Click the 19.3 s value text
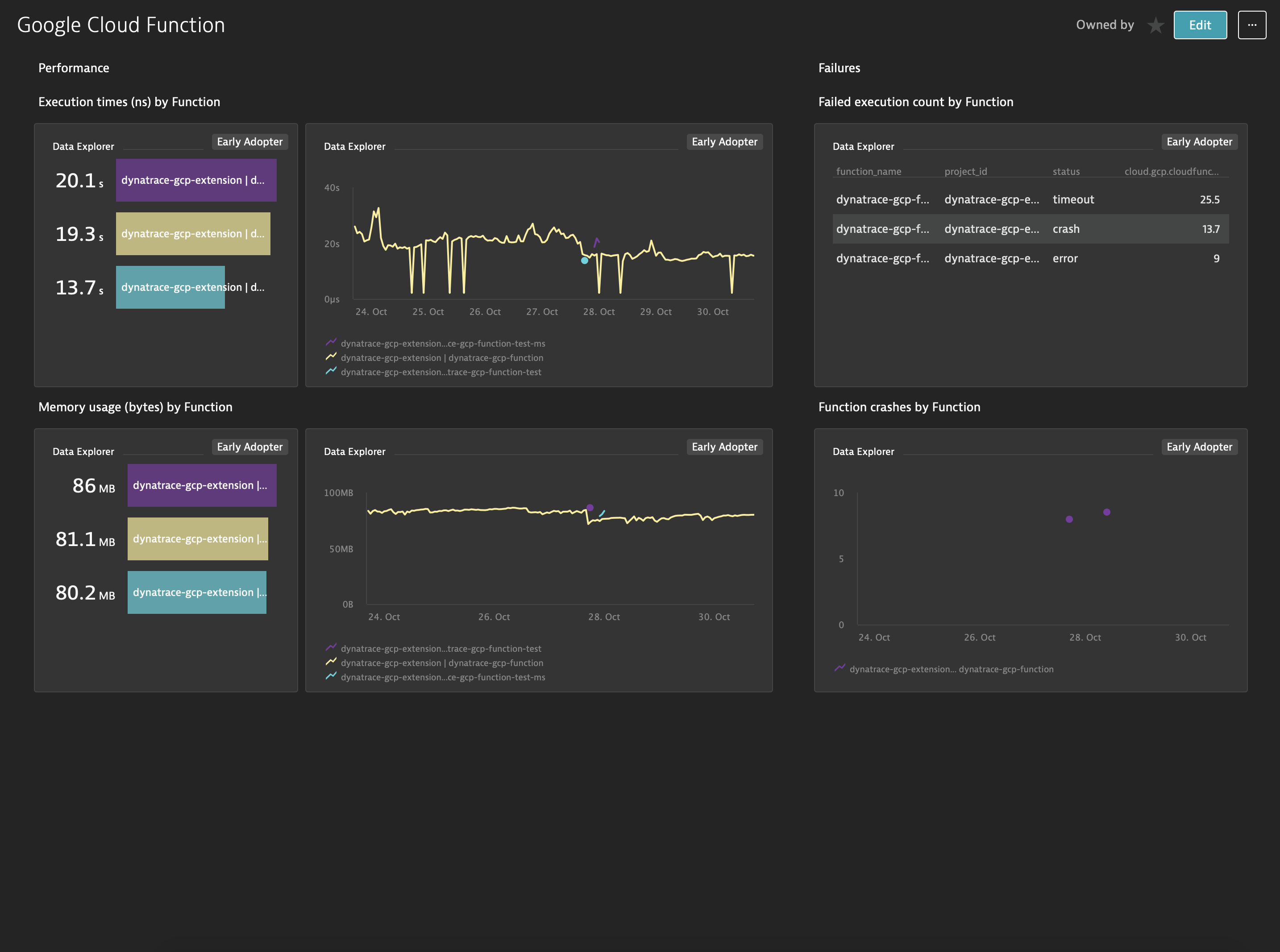The height and width of the screenshot is (952, 1280). pyautogui.click(x=79, y=234)
